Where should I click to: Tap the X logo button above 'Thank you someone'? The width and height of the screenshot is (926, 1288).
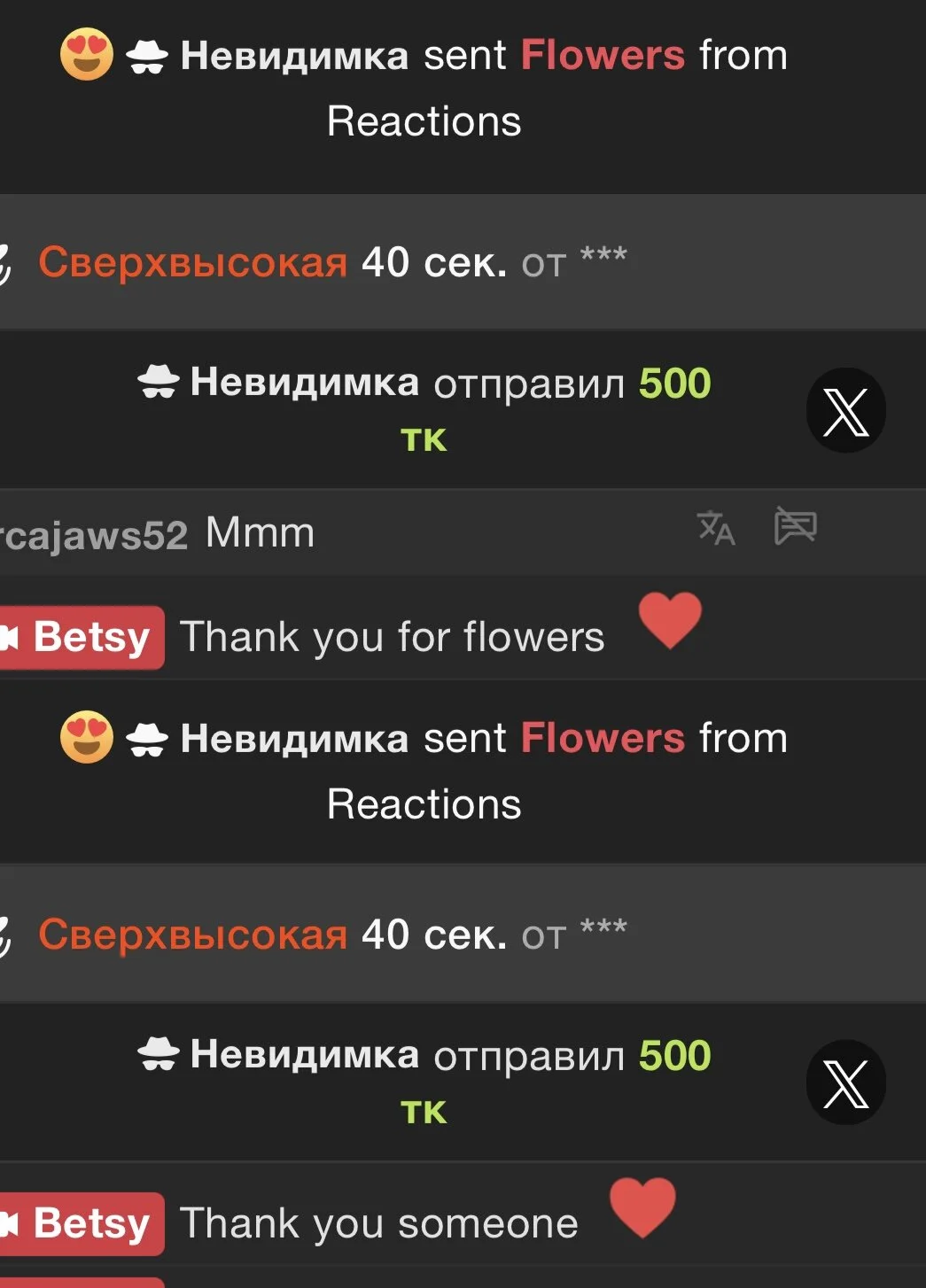(845, 1082)
